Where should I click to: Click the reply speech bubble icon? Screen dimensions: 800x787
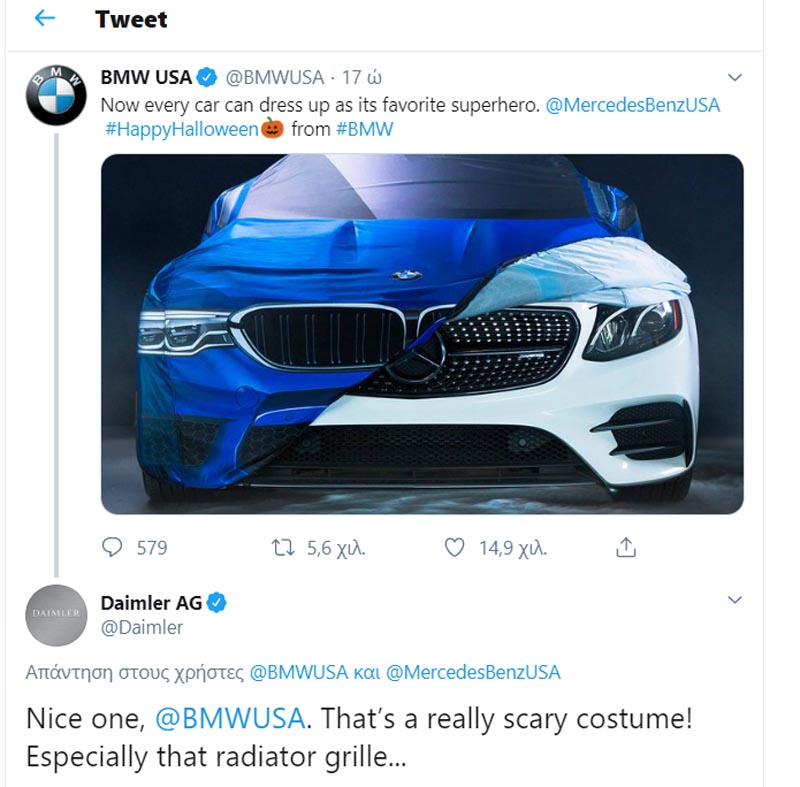pyautogui.click(x=113, y=547)
